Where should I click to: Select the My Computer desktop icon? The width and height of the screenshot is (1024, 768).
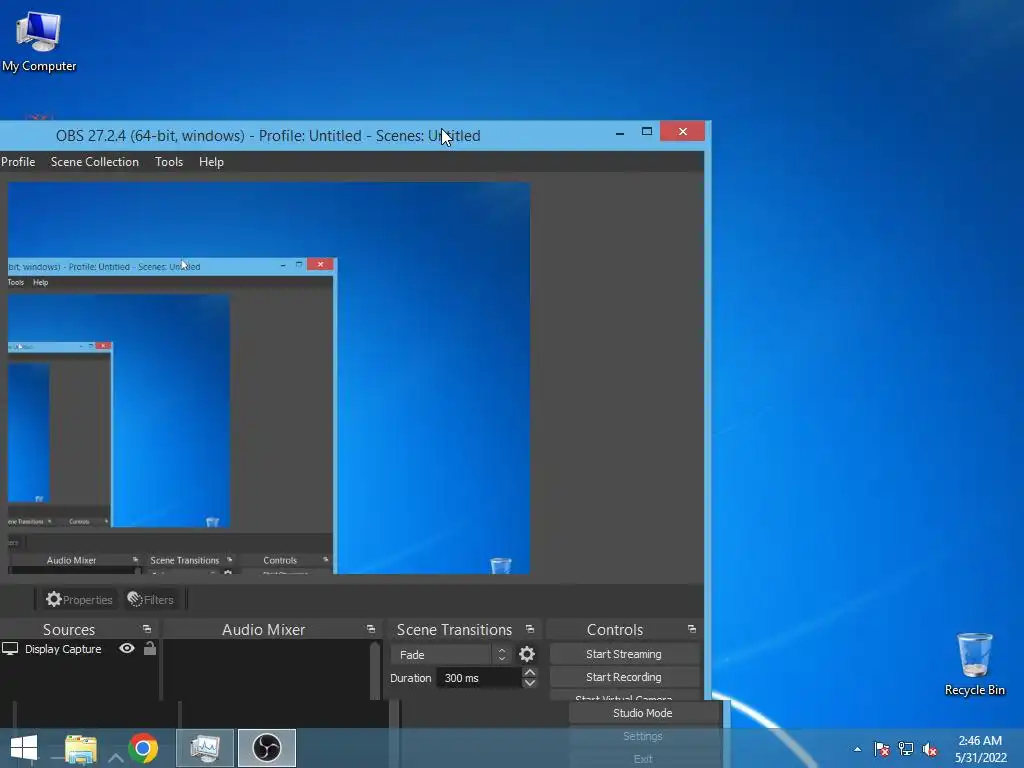(x=39, y=40)
